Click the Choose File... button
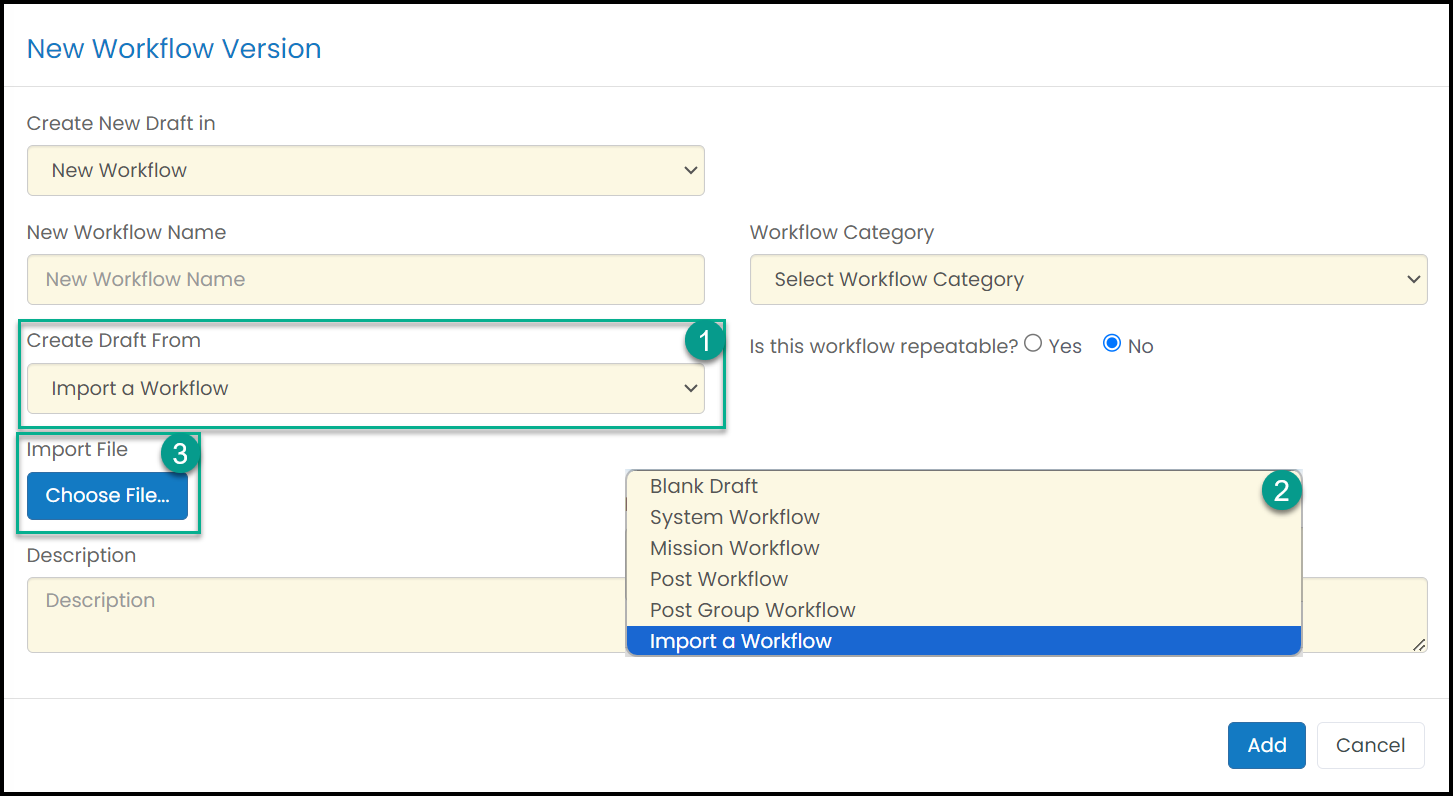This screenshot has height=796, width=1453. point(107,495)
